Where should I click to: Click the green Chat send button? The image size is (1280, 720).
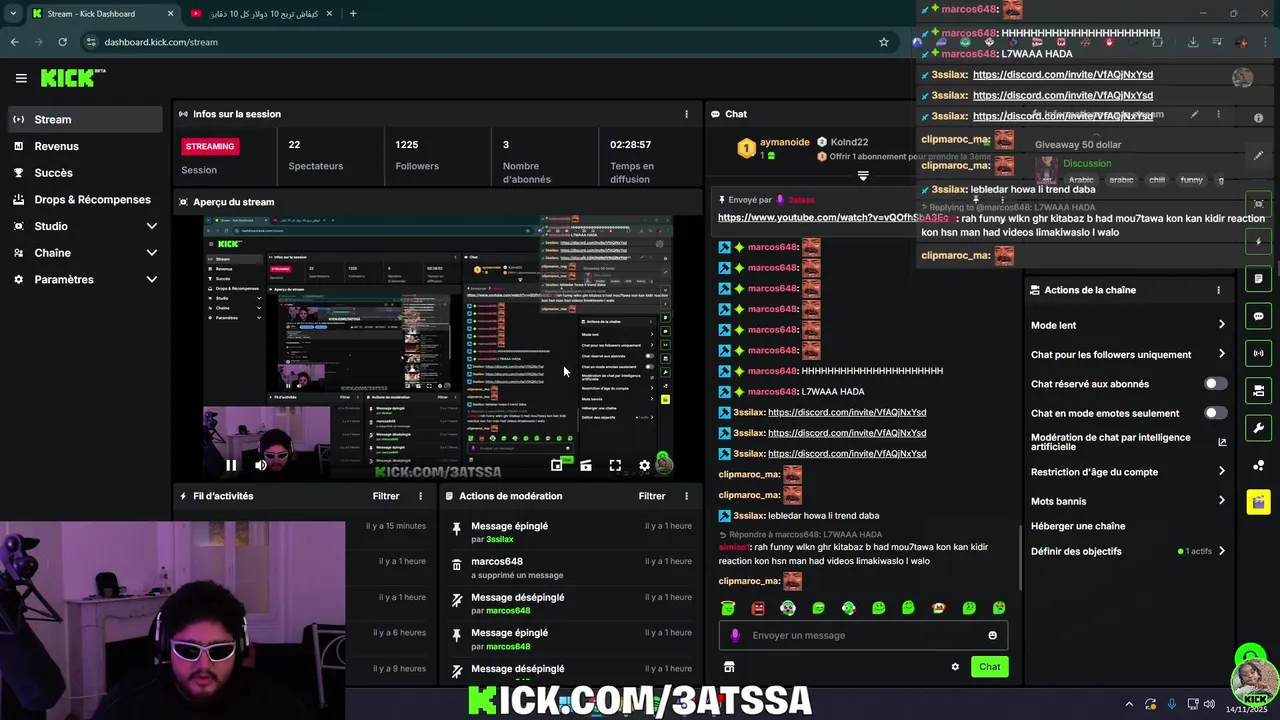(x=989, y=667)
